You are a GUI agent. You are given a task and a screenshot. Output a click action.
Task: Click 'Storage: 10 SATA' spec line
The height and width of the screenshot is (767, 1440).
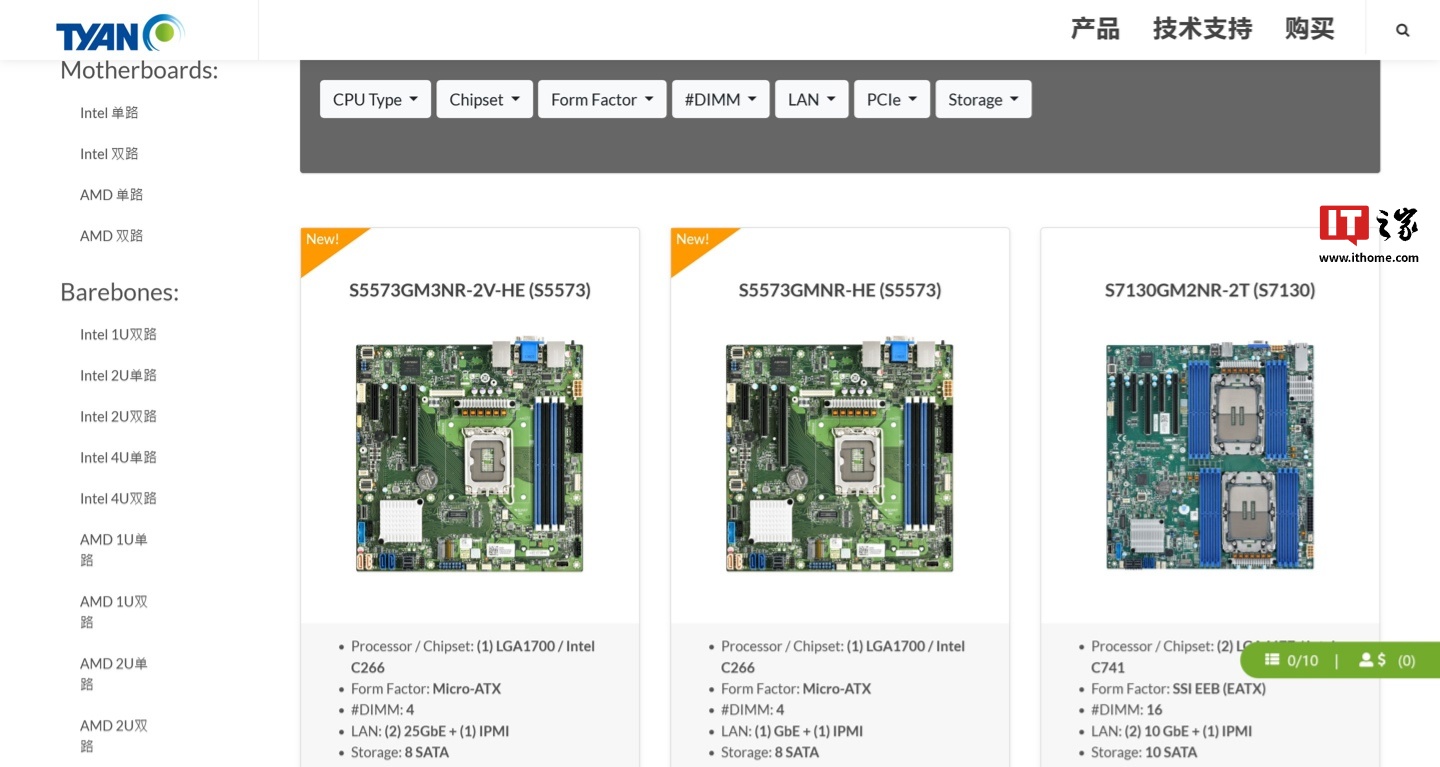pyautogui.click(x=1144, y=752)
